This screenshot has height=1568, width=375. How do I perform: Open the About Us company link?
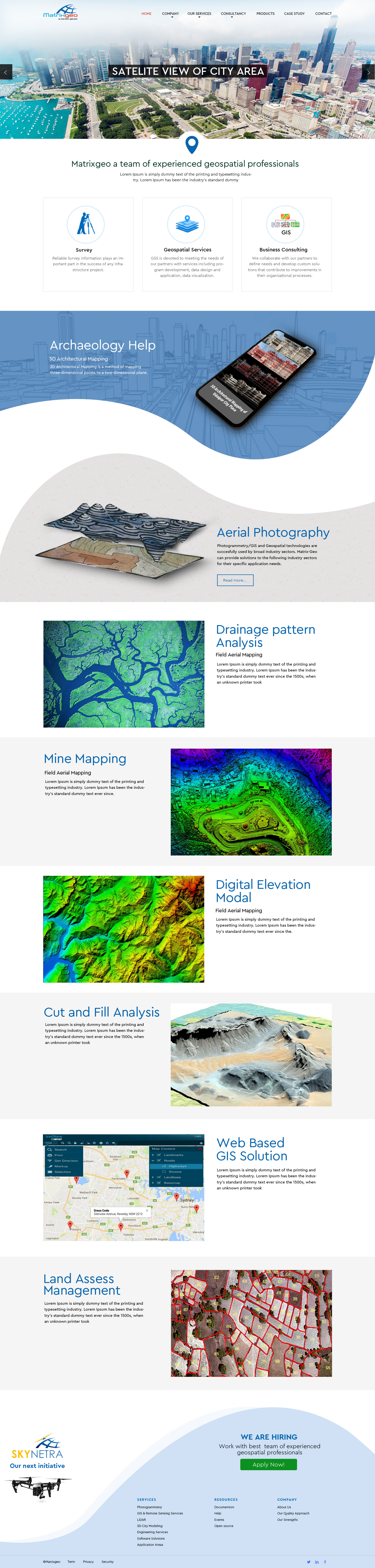[x=284, y=1507]
